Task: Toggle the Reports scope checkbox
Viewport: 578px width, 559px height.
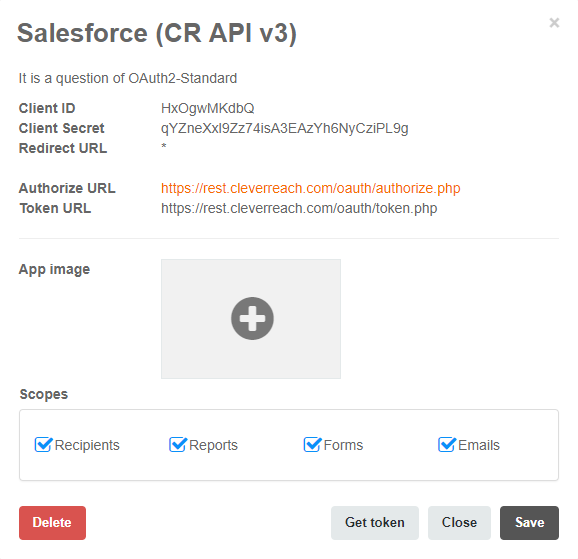Action: 178,444
